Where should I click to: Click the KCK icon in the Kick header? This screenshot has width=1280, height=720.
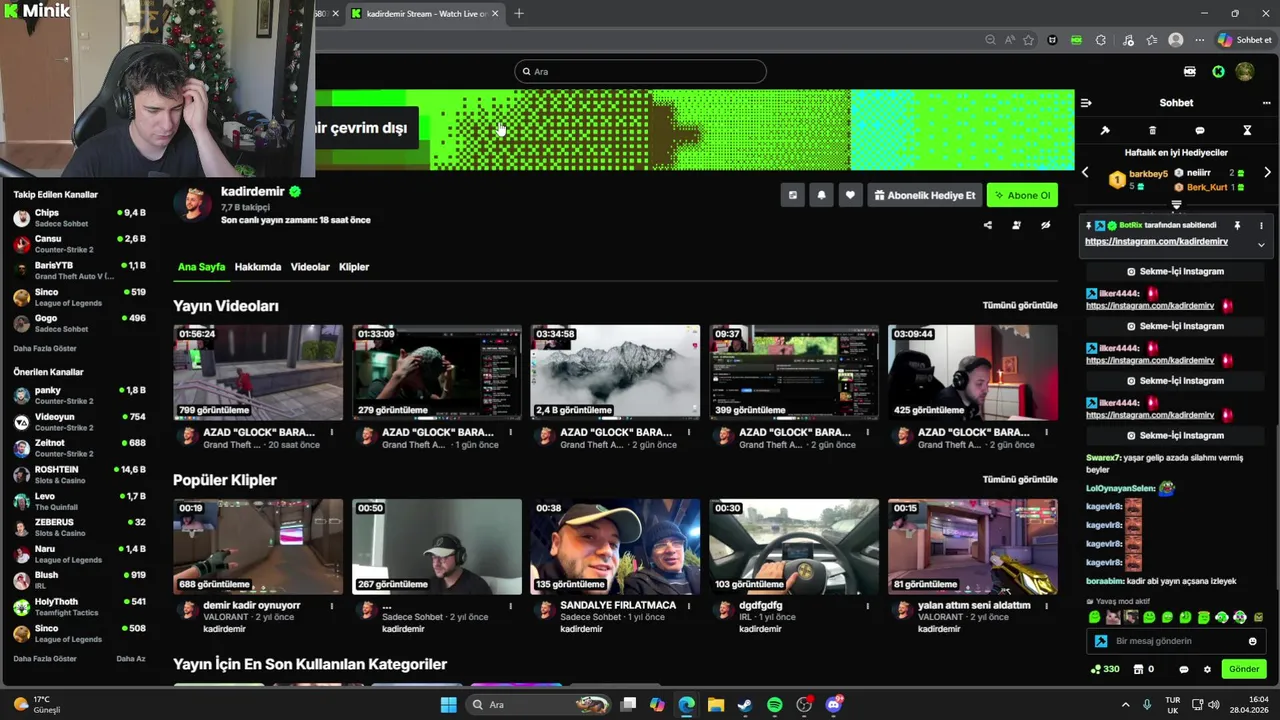[1189, 71]
